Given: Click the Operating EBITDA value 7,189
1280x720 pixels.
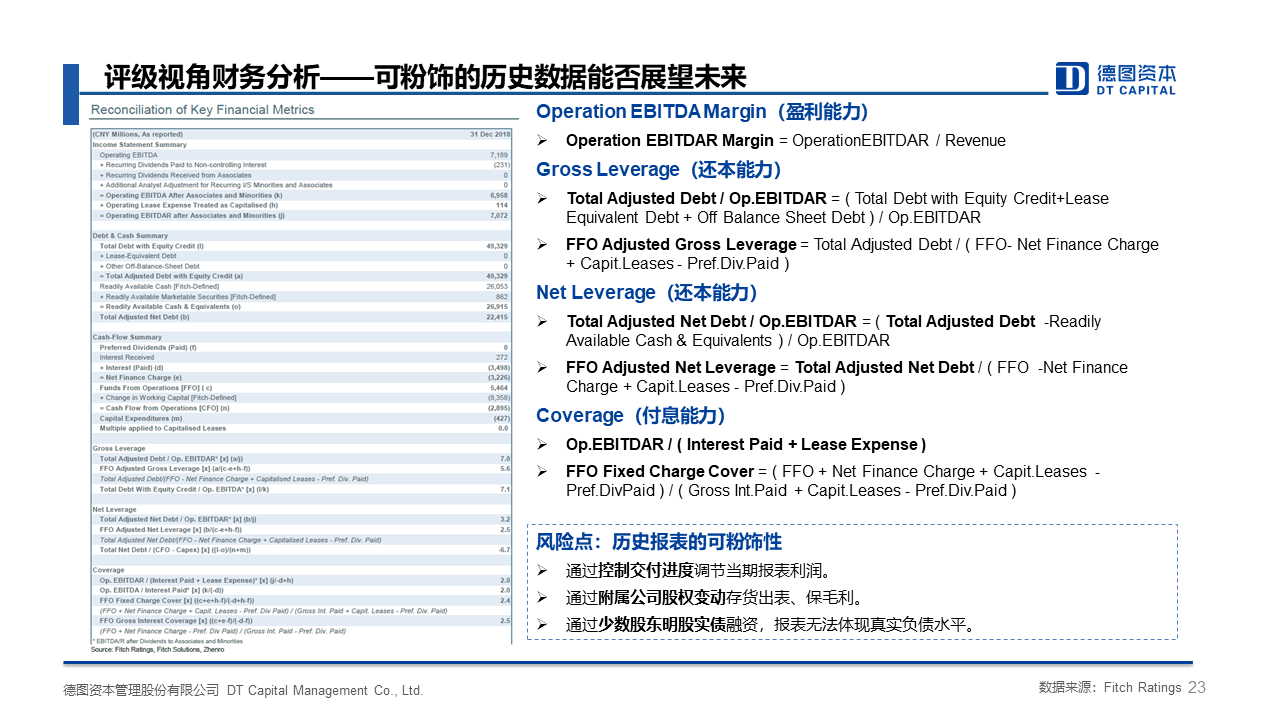Looking at the screenshot, I should click(499, 155).
